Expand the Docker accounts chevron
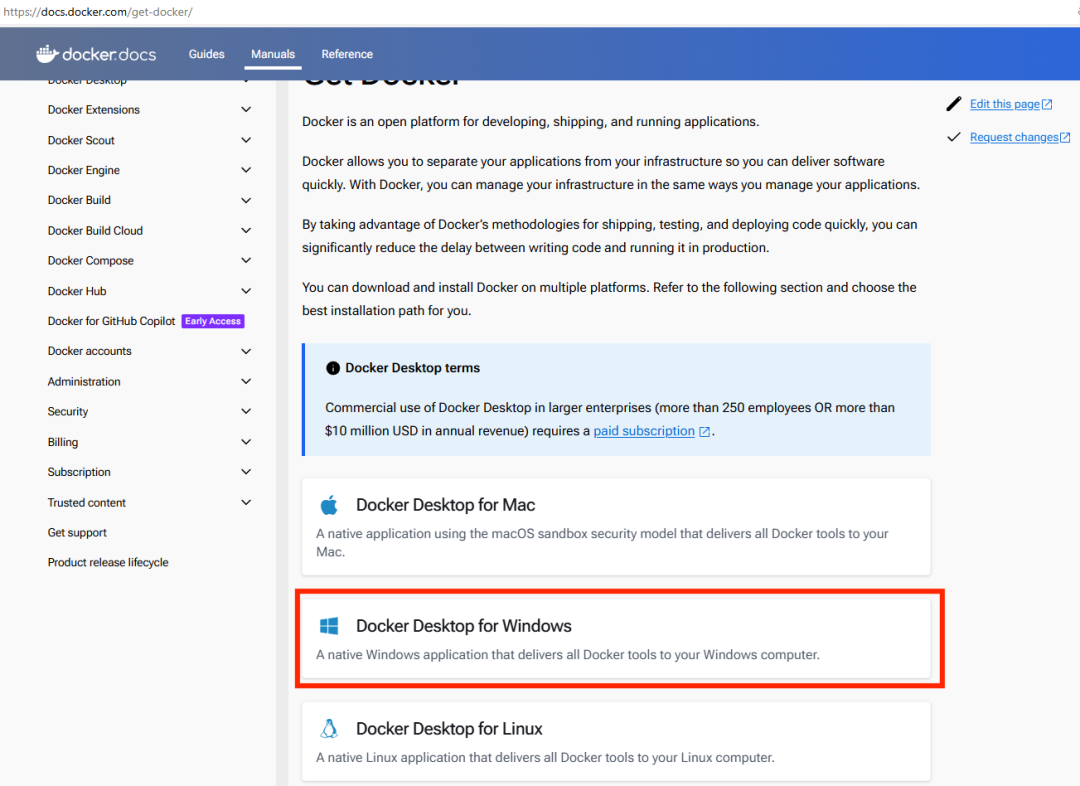 click(246, 351)
